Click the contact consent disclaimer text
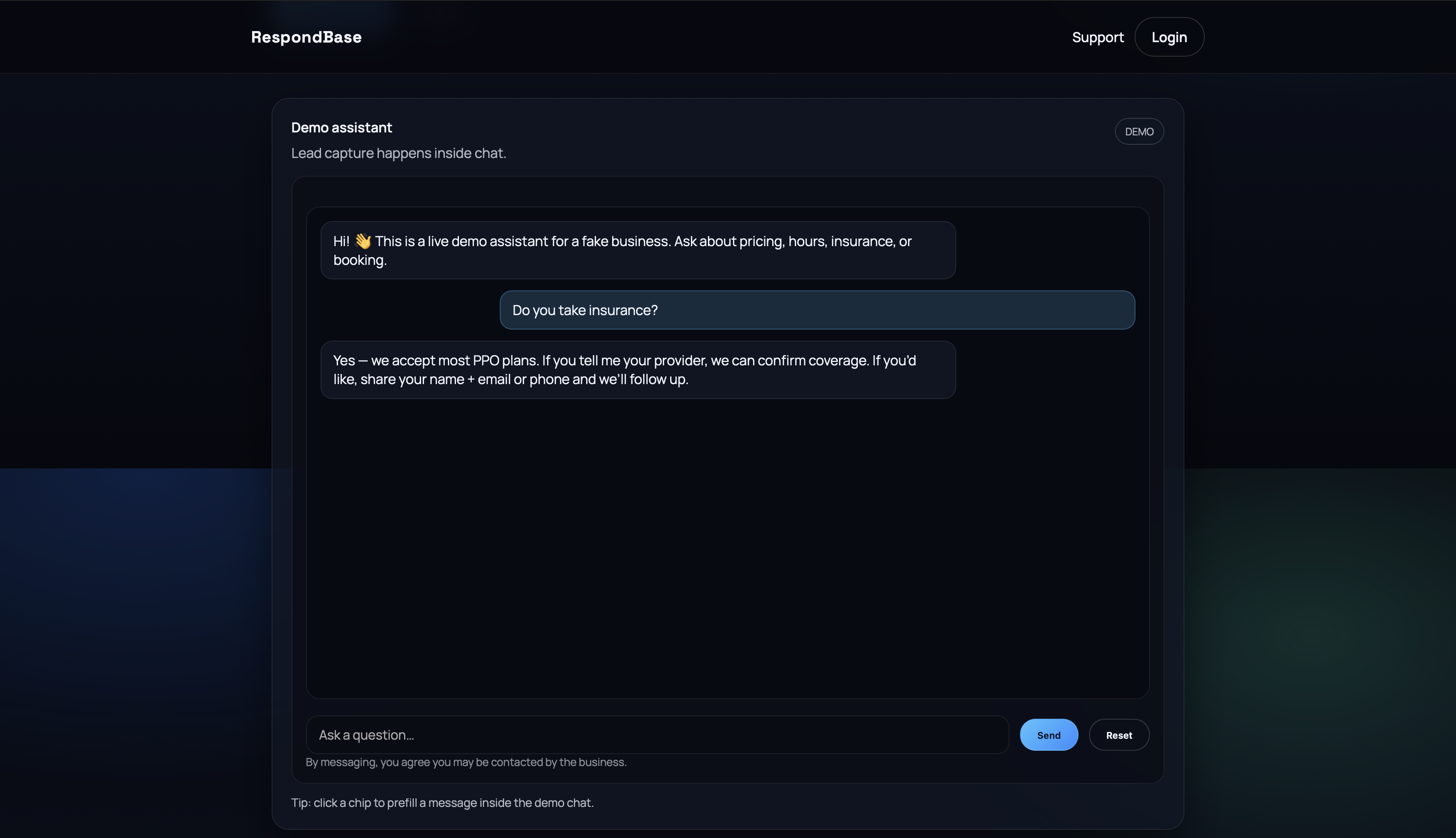Viewport: 1456px width, 838px height. [x=465, y=761]
